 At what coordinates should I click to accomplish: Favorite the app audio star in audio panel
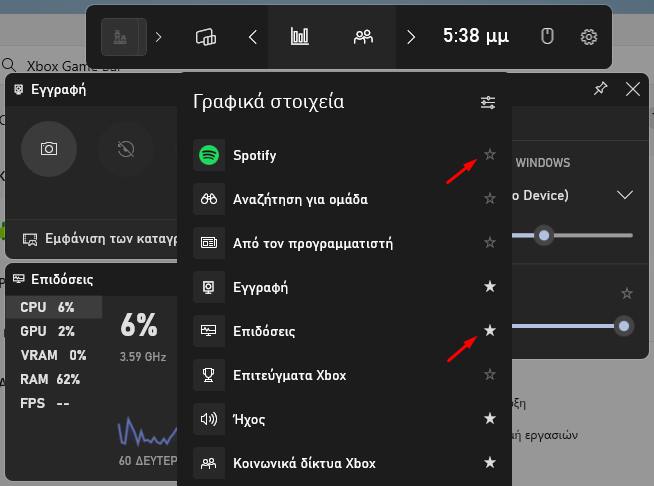click(626, 294)
